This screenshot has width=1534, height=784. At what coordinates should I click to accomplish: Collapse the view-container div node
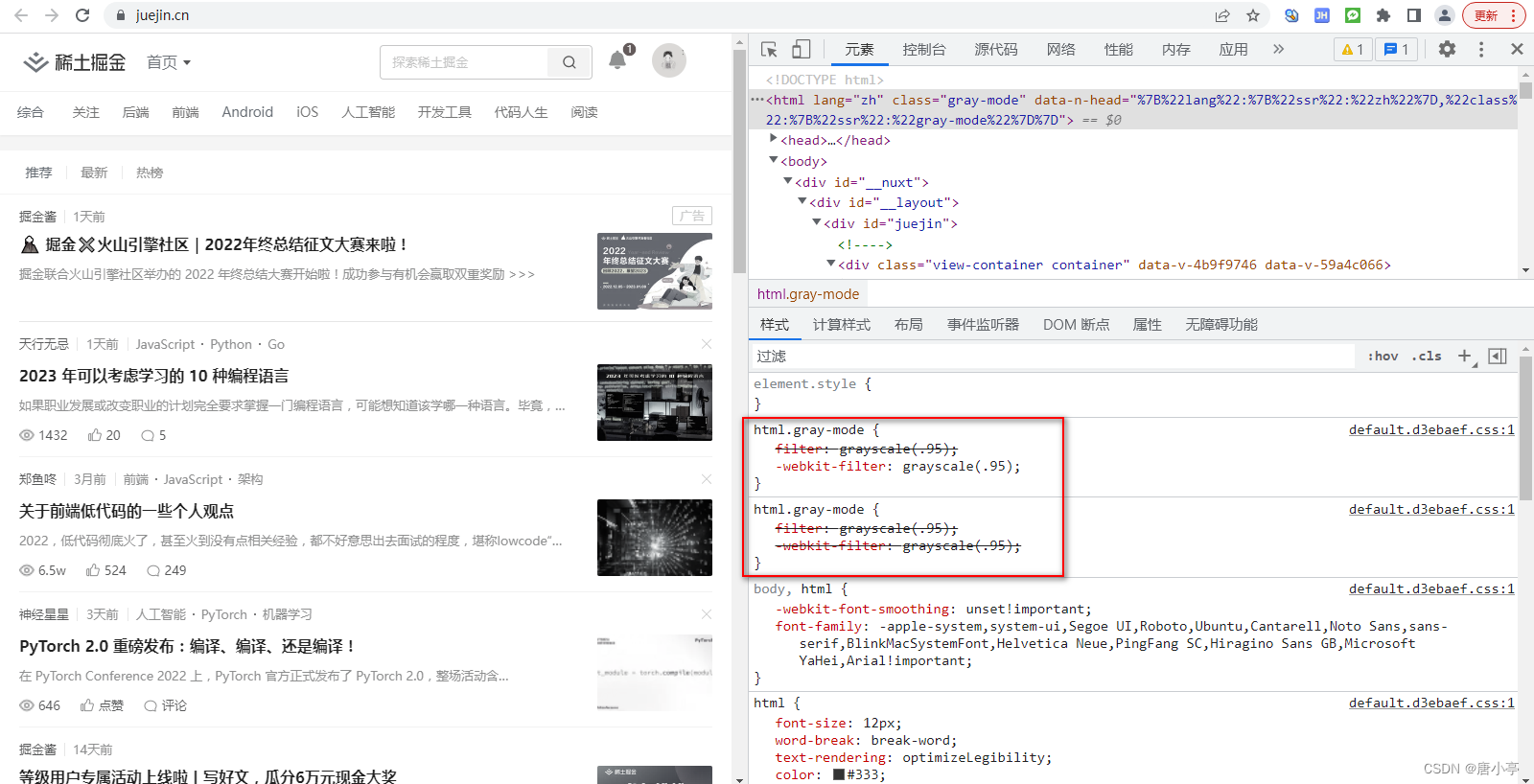tap(830, 264)
